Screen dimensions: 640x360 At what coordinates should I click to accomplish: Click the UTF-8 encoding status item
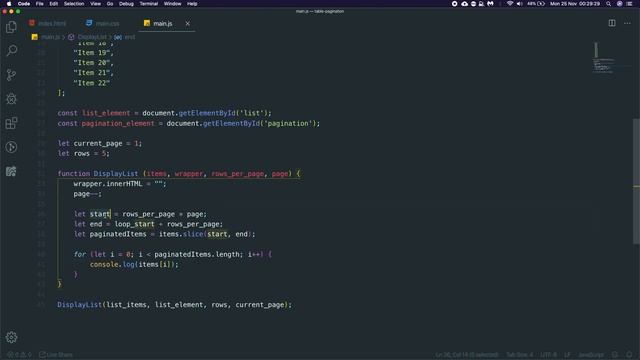click(x=549, y=355)
